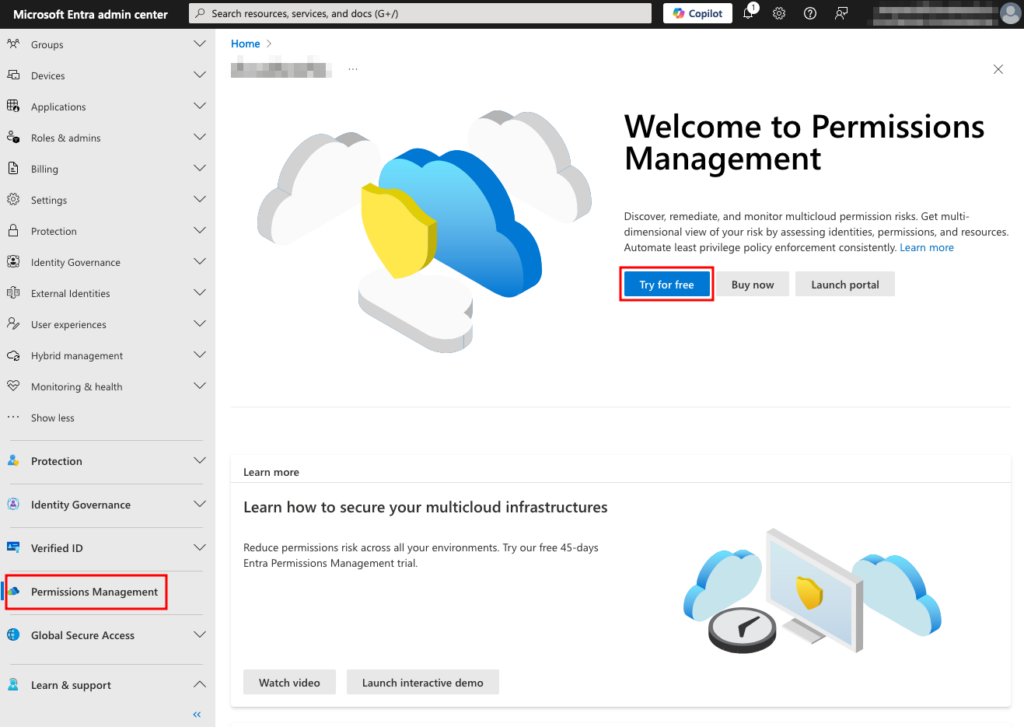This screenshot has height=727, width=1024.
Task: Expand the Verified ID chevron
Action: click(x=199, y=547)
